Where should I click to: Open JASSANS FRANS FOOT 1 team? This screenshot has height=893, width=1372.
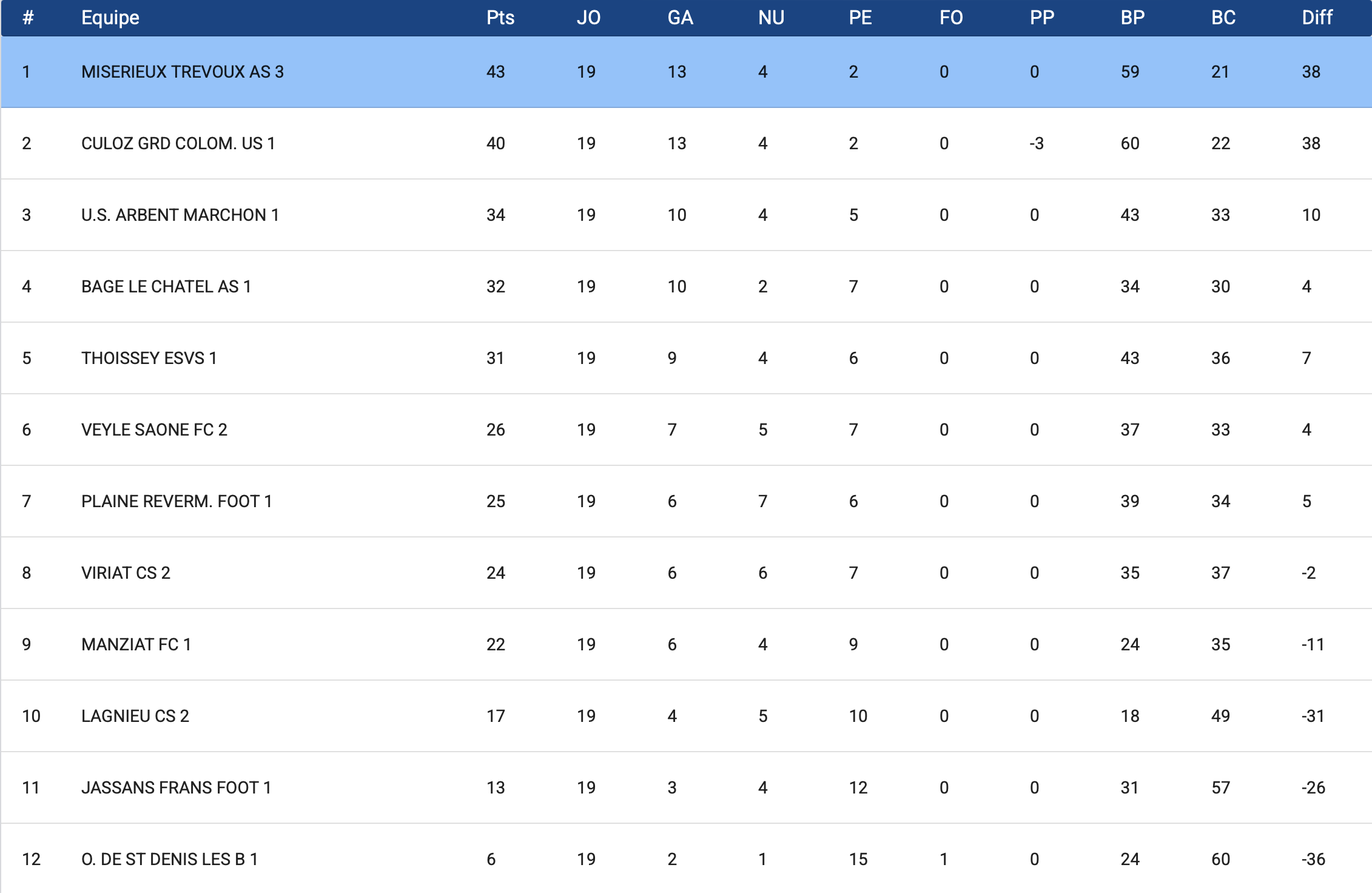[176, 788]
